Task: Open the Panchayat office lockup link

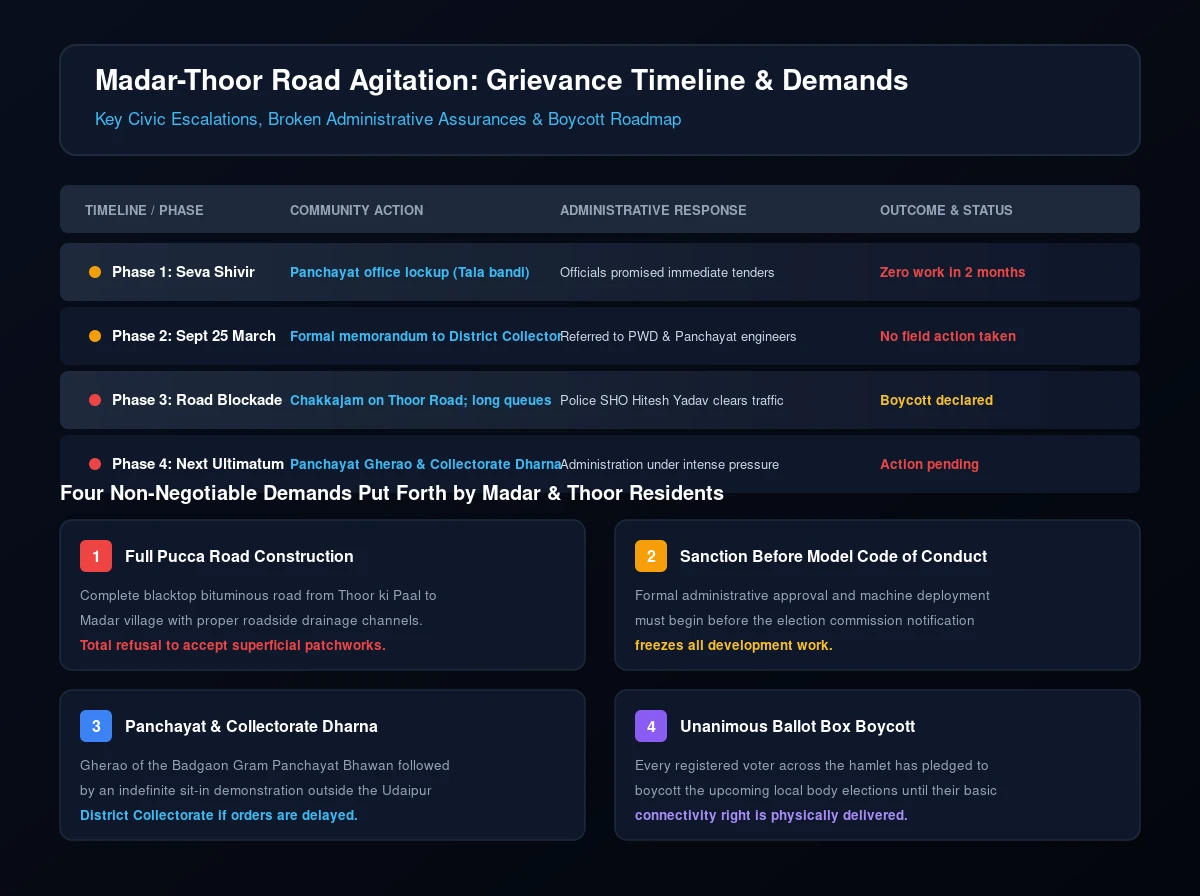Action: [410, 272]
